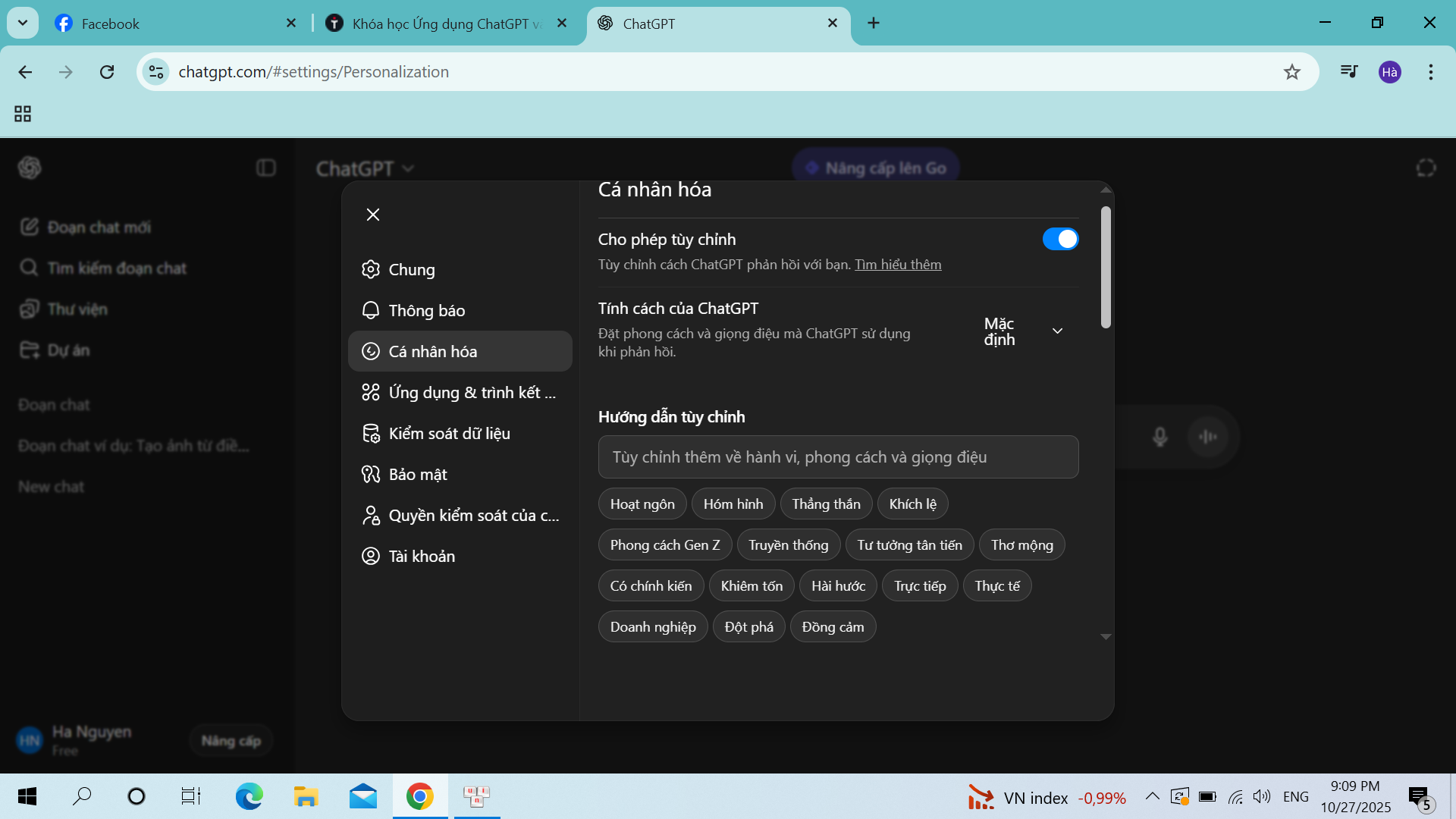Open the Tìm hiểu thêm link

[x=898, y=265]
